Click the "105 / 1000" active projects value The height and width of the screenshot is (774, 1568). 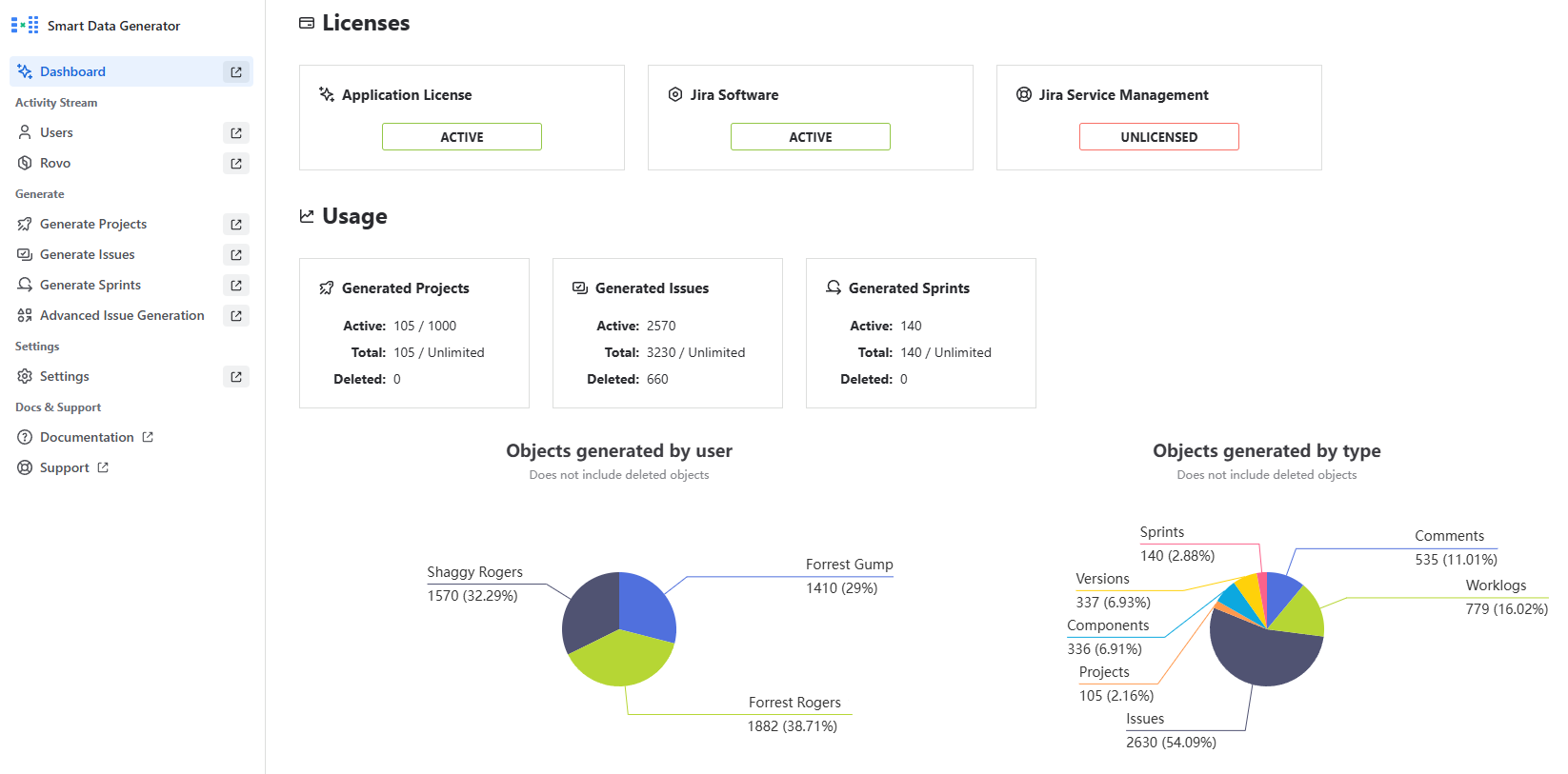coord(425,326)
